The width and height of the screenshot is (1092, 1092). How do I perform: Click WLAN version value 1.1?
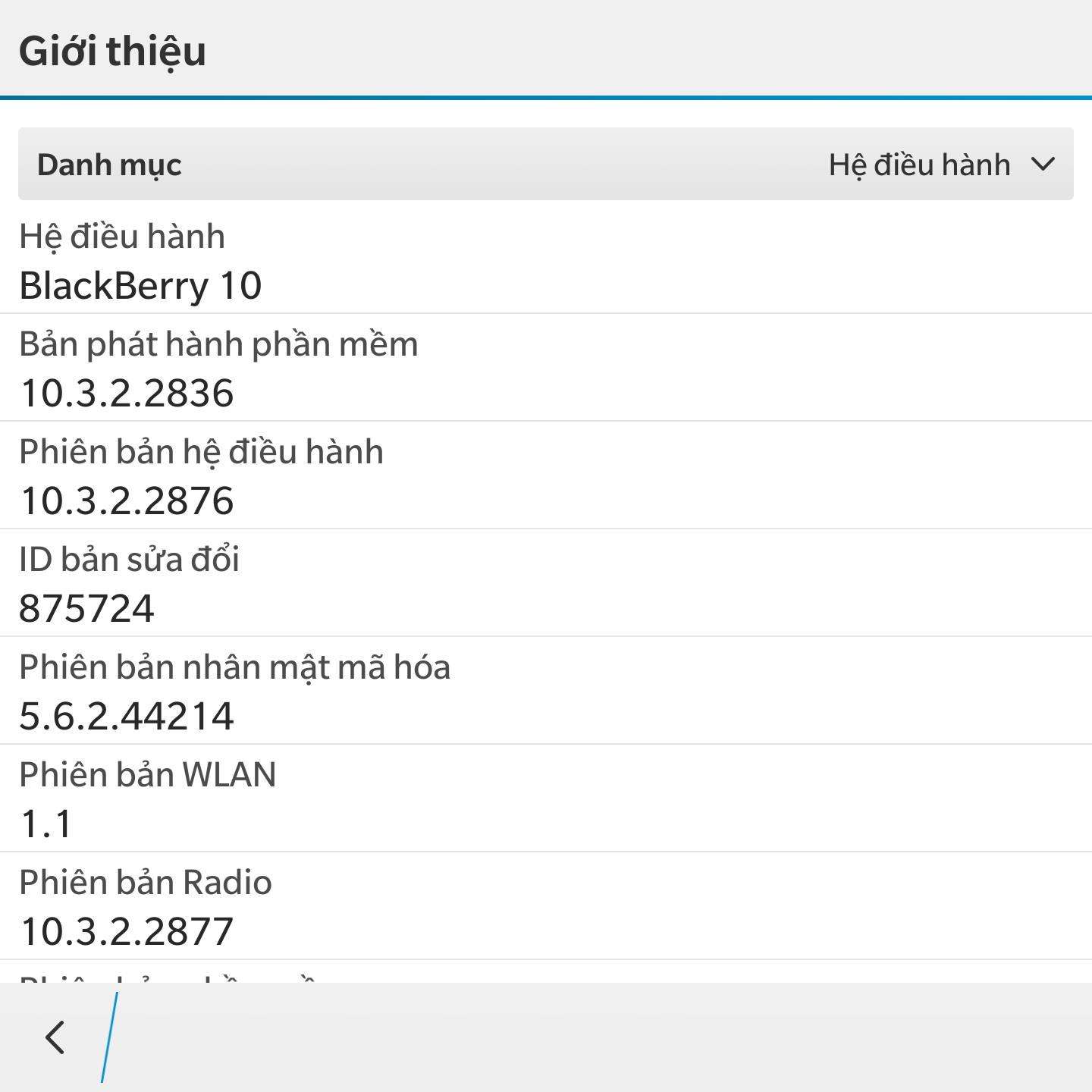coord(46,824)
